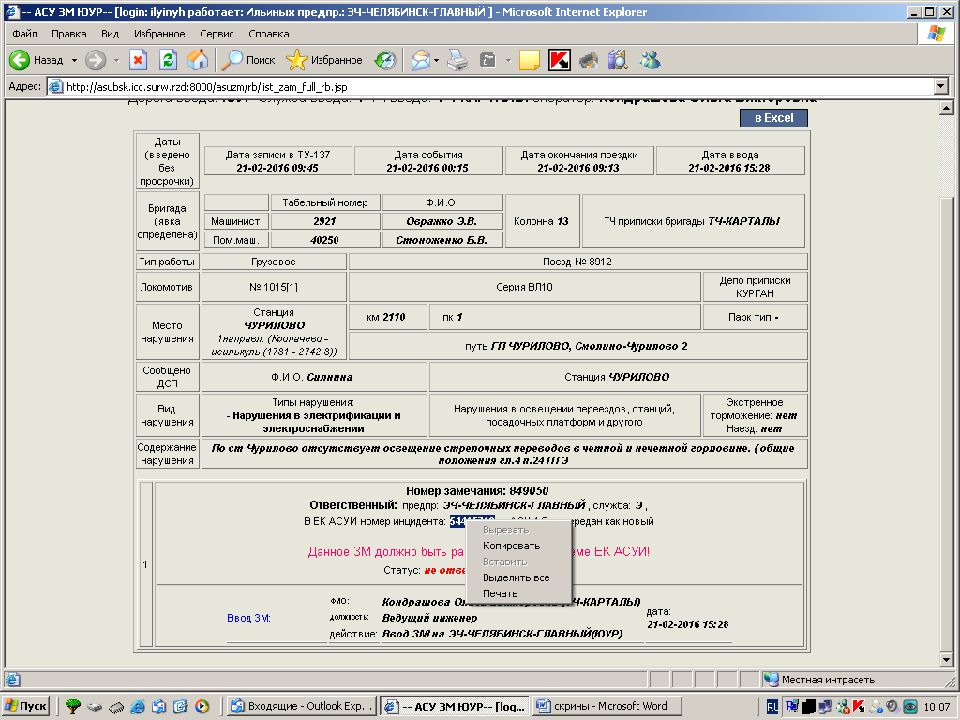Click the Станция ЧУРИЛОВО violation place cell
Screen dimensions: 960x720
[x=274, y=331]
